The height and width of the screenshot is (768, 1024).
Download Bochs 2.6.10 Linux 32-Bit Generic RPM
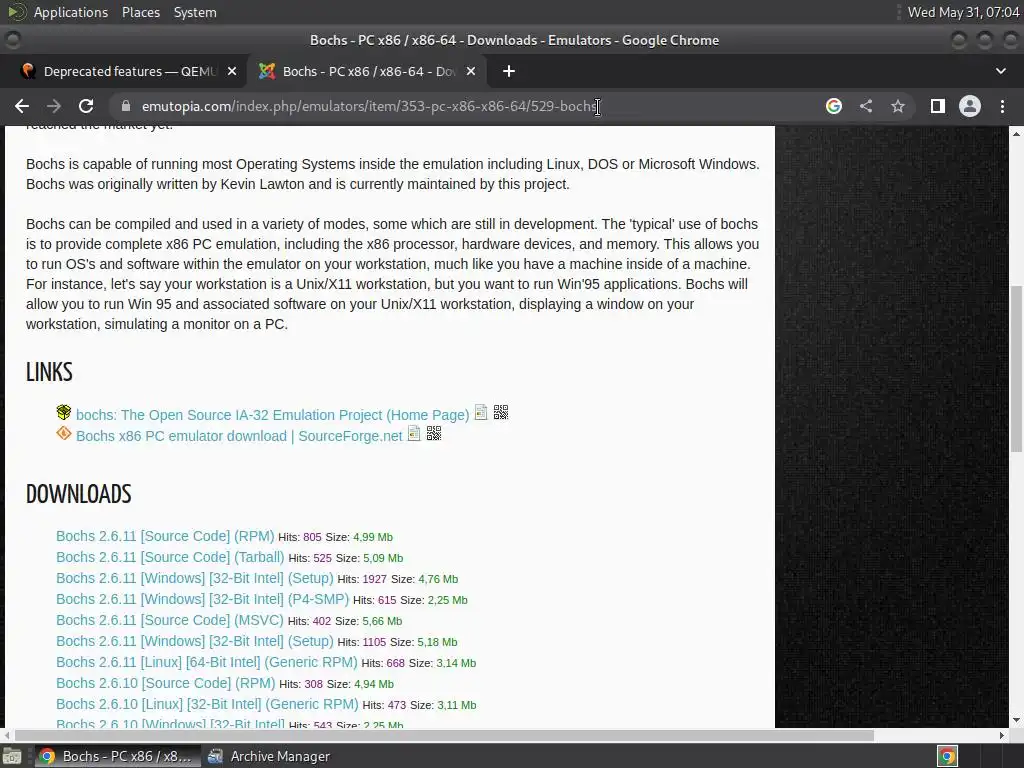coord(207,704)
